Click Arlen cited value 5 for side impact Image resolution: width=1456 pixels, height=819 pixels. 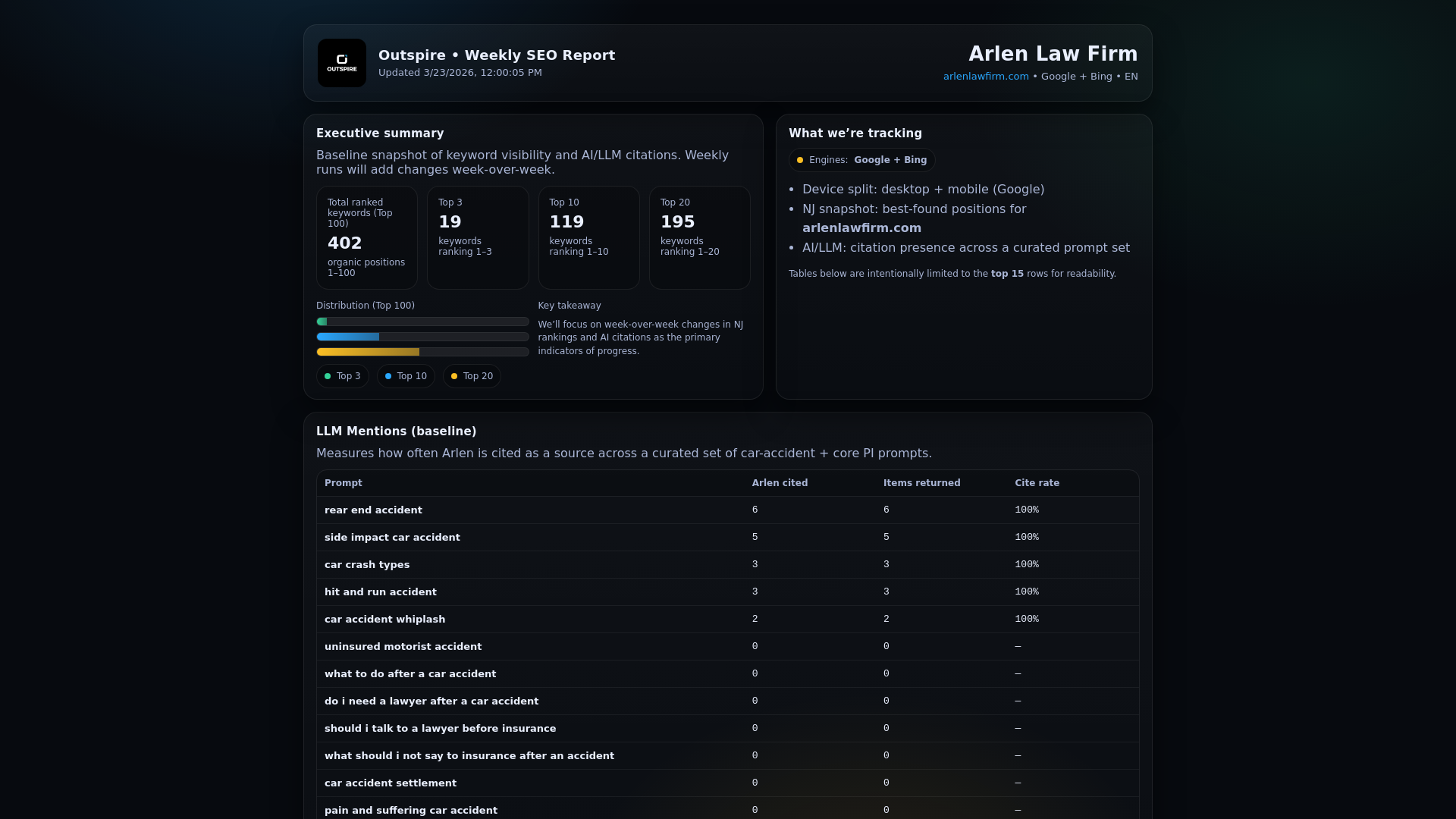pyautogui.click(x=755, y=538)
